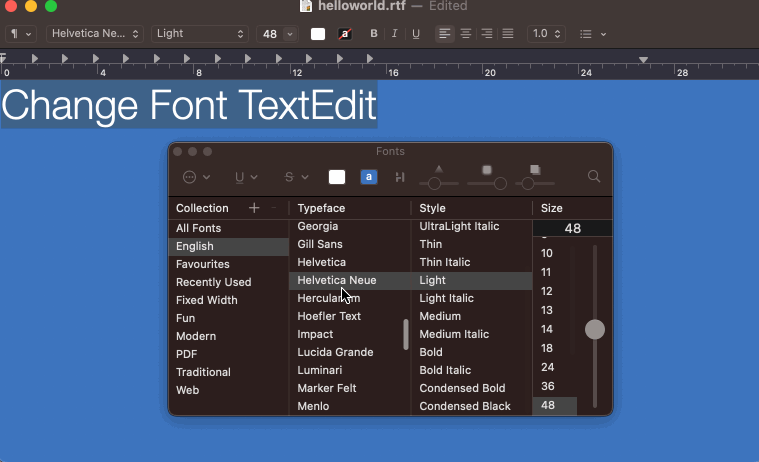This screenshot has width=759, height=462.
Task: Align text left
Action: 444,34
